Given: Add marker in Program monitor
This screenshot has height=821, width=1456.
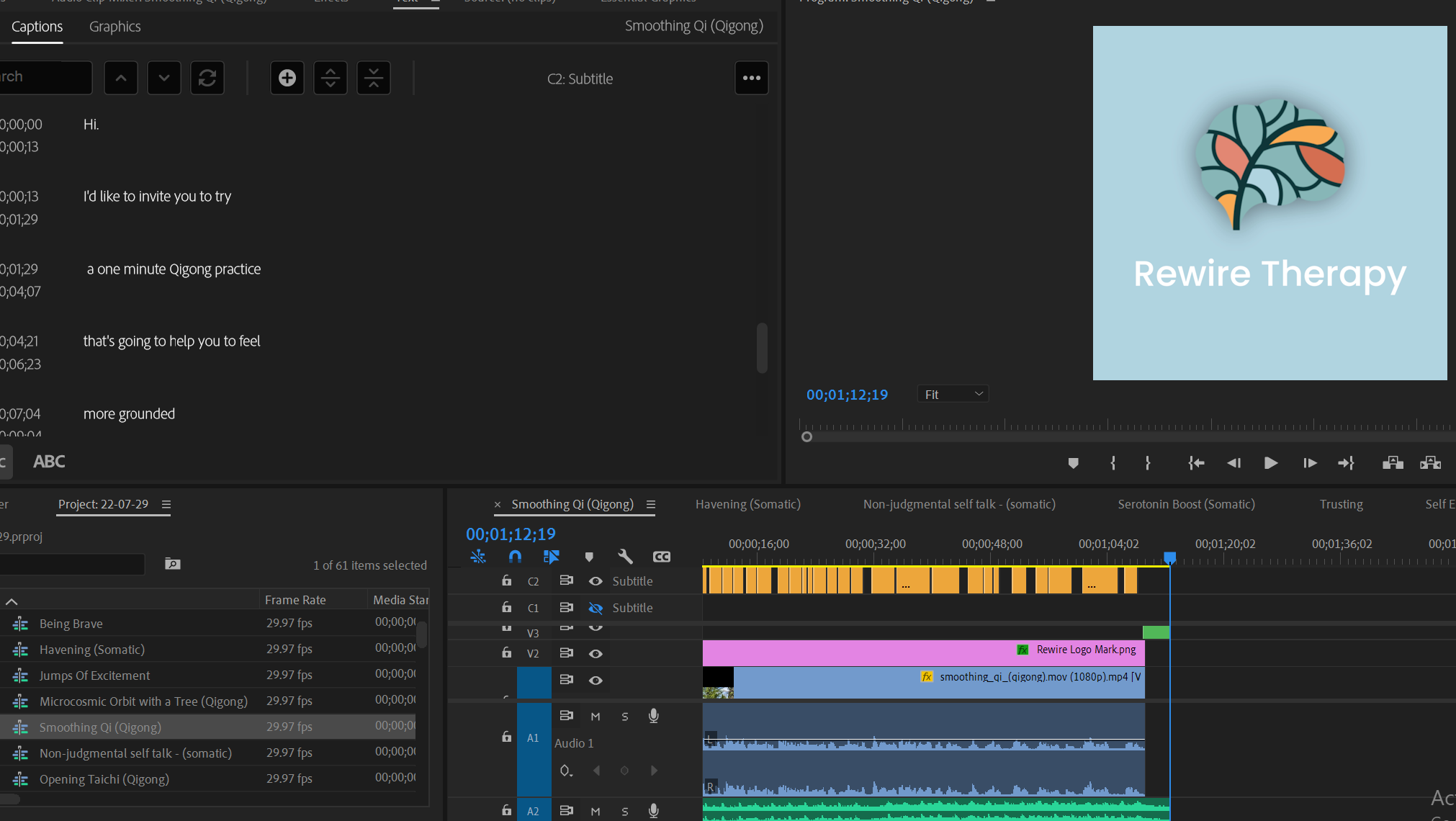Looking at the screenshot, I should [1073, 463].
